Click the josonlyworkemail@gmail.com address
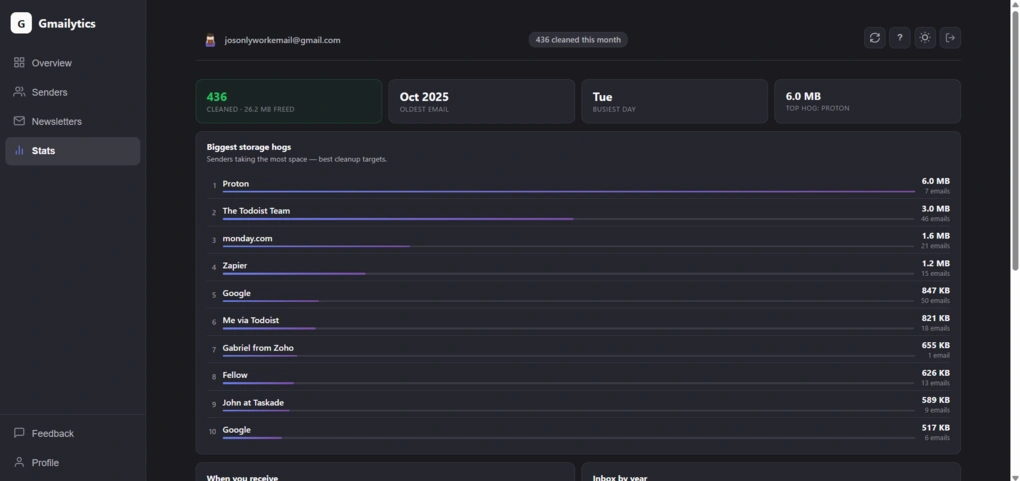The width and height of the screenshot is (1020, 481). pos(282,40)
